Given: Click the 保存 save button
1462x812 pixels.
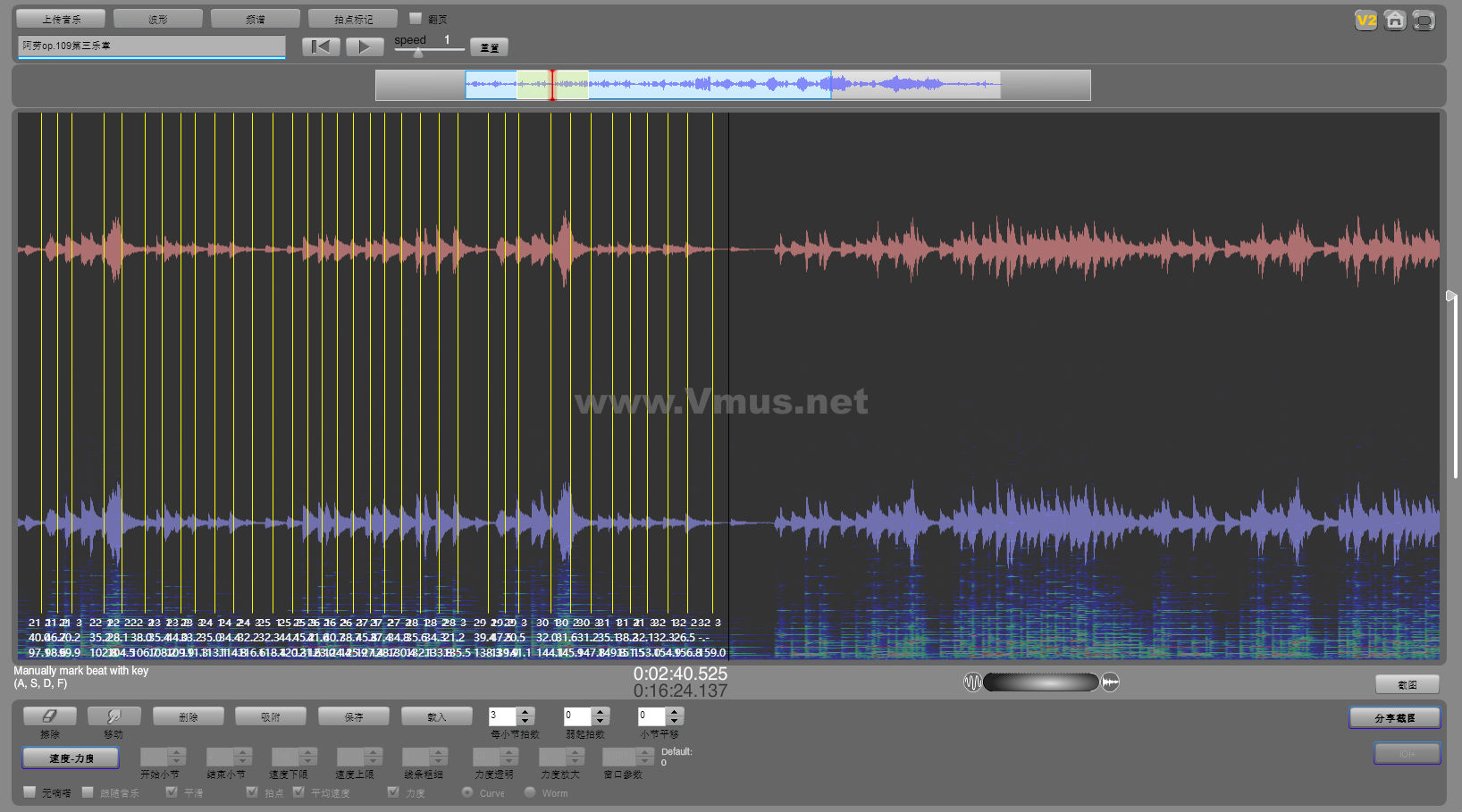Looking at the screenshot, I should pos(354,716).
